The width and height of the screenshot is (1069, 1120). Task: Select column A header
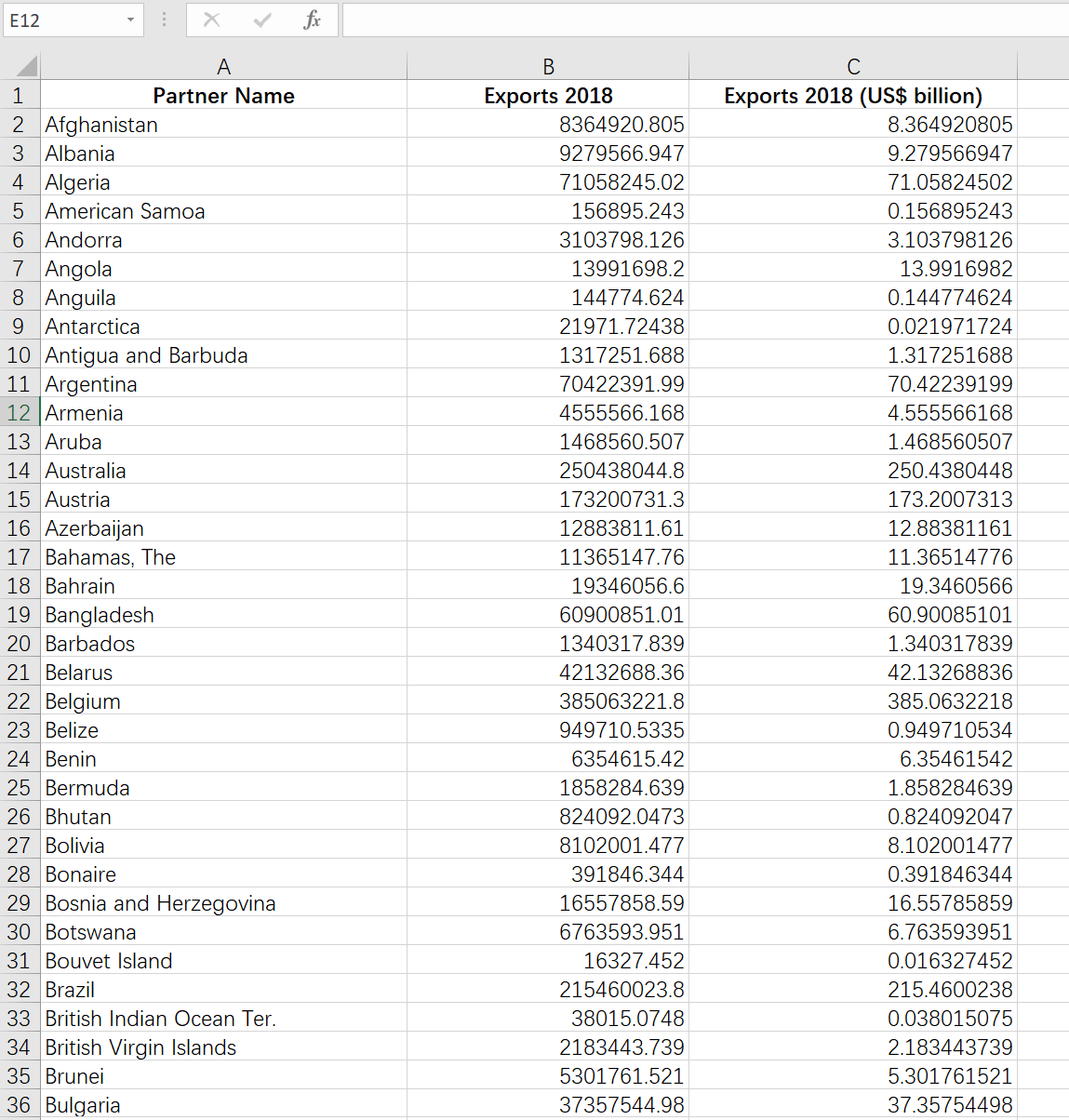[223, 66]
